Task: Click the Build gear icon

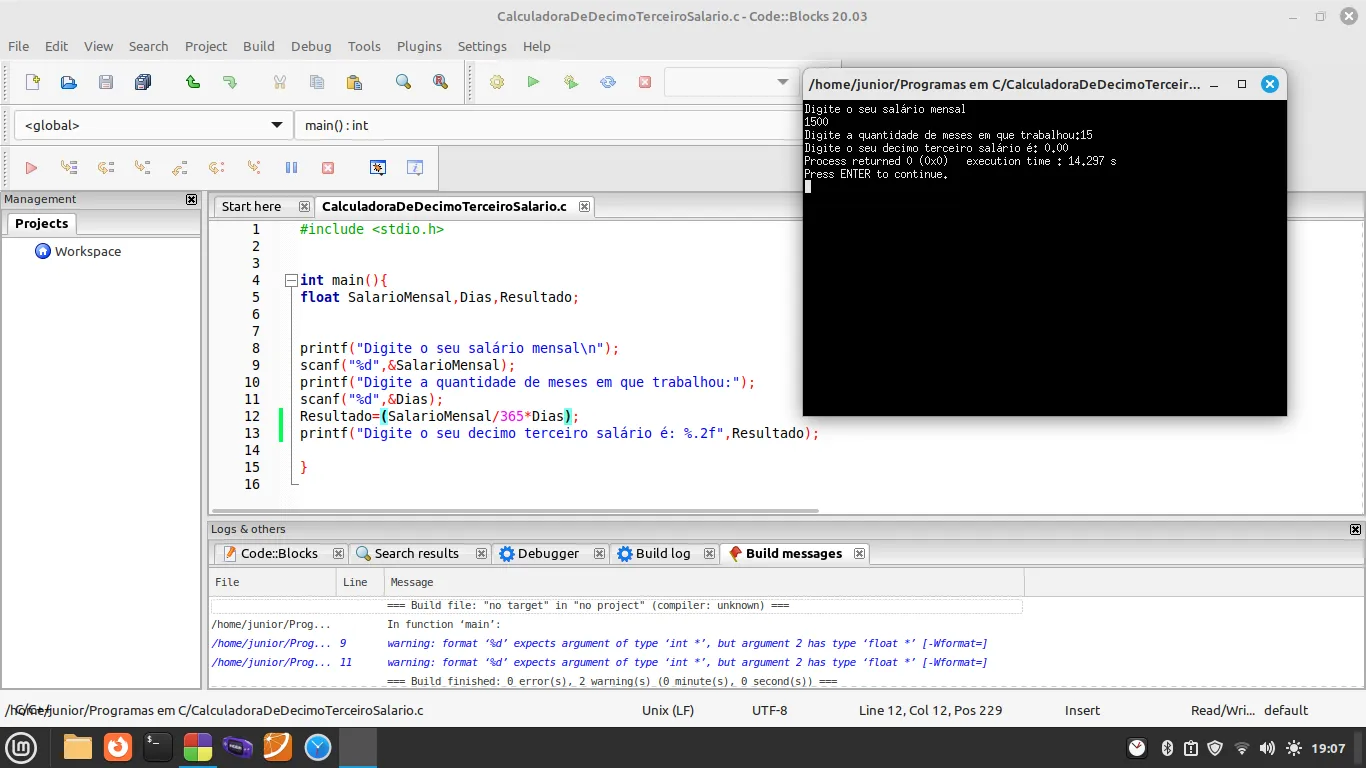Action: click(497, 82)
